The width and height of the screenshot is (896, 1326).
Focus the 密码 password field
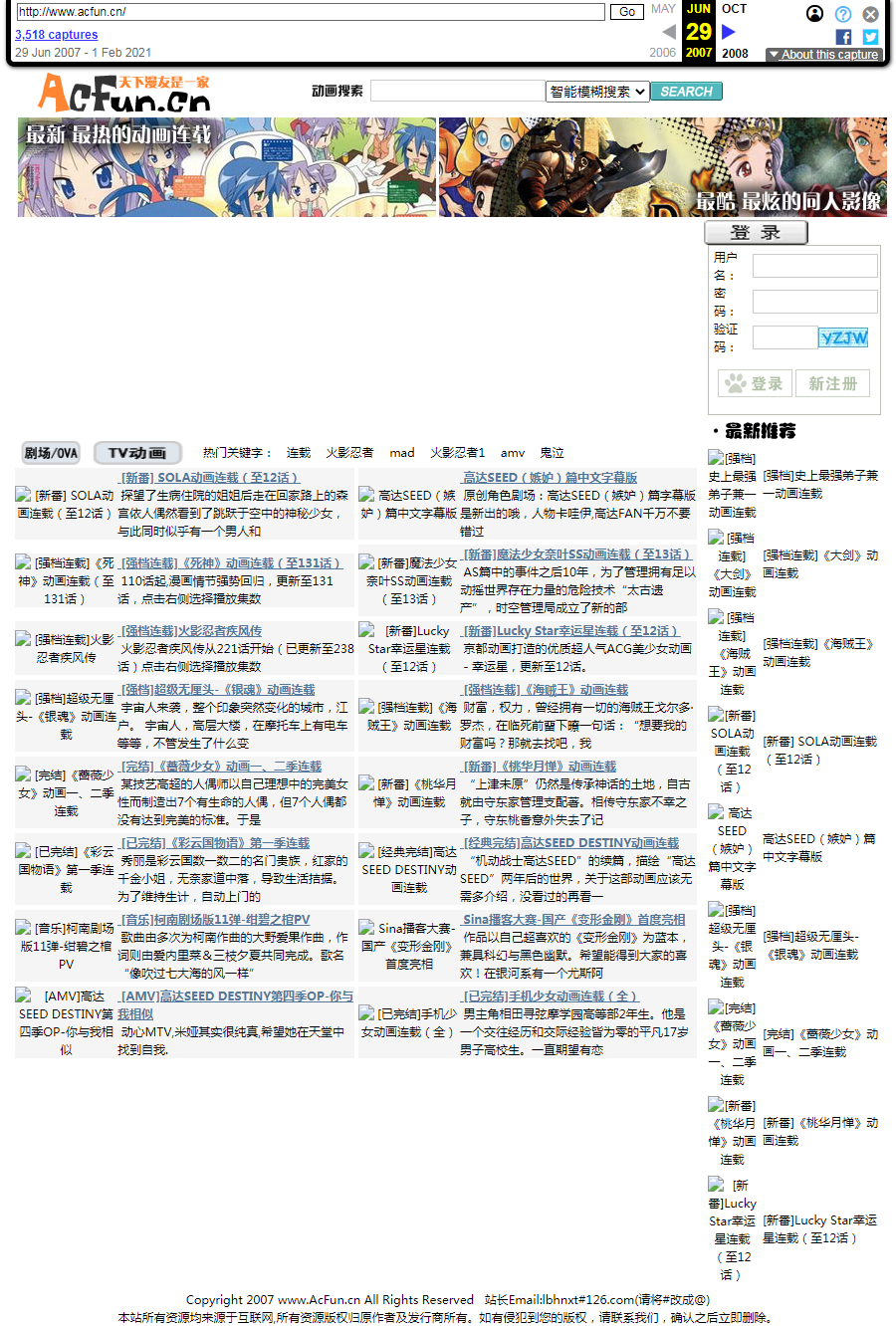815,302
